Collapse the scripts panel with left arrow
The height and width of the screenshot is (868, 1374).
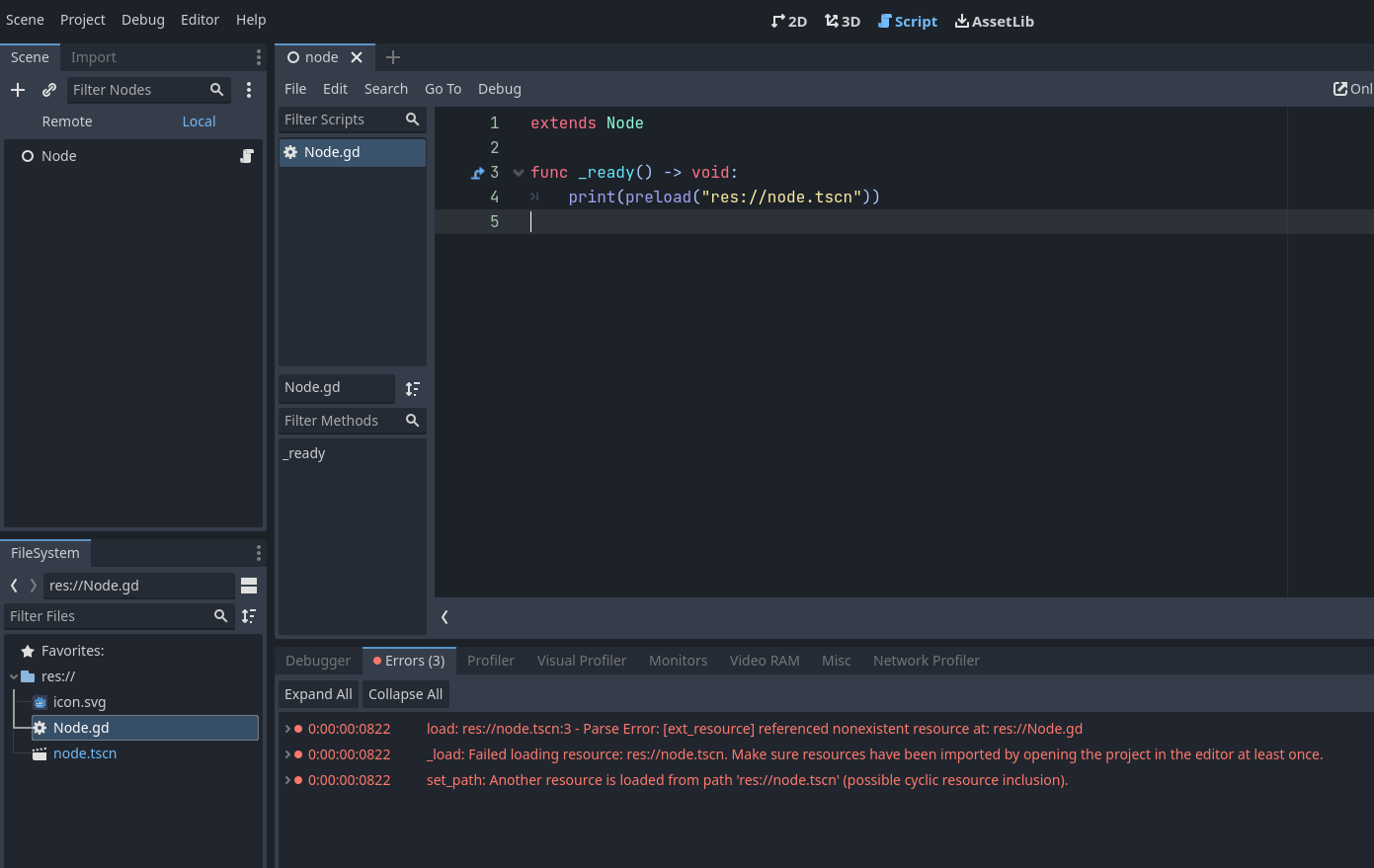444,616
